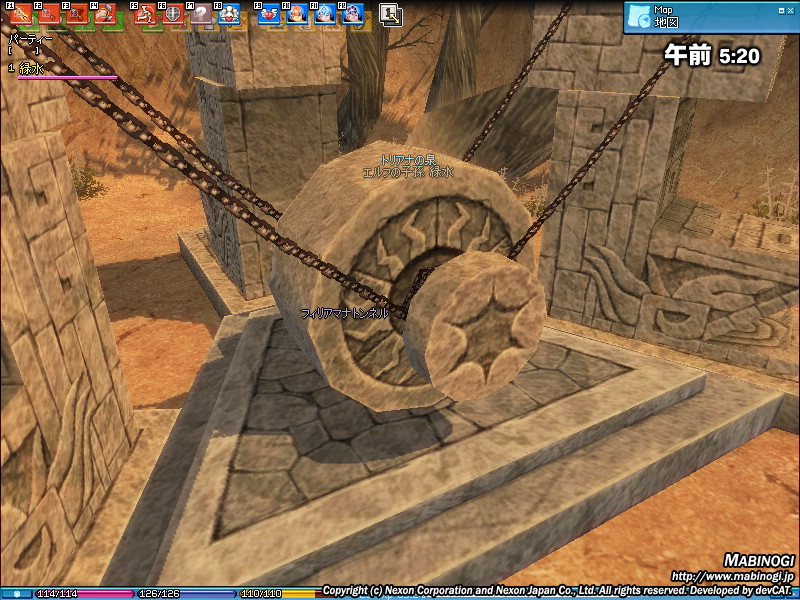The height and width of the screenshot is (600, 800).
Task: Click the 午前 5:20 game clock
Action: [712, 55]
